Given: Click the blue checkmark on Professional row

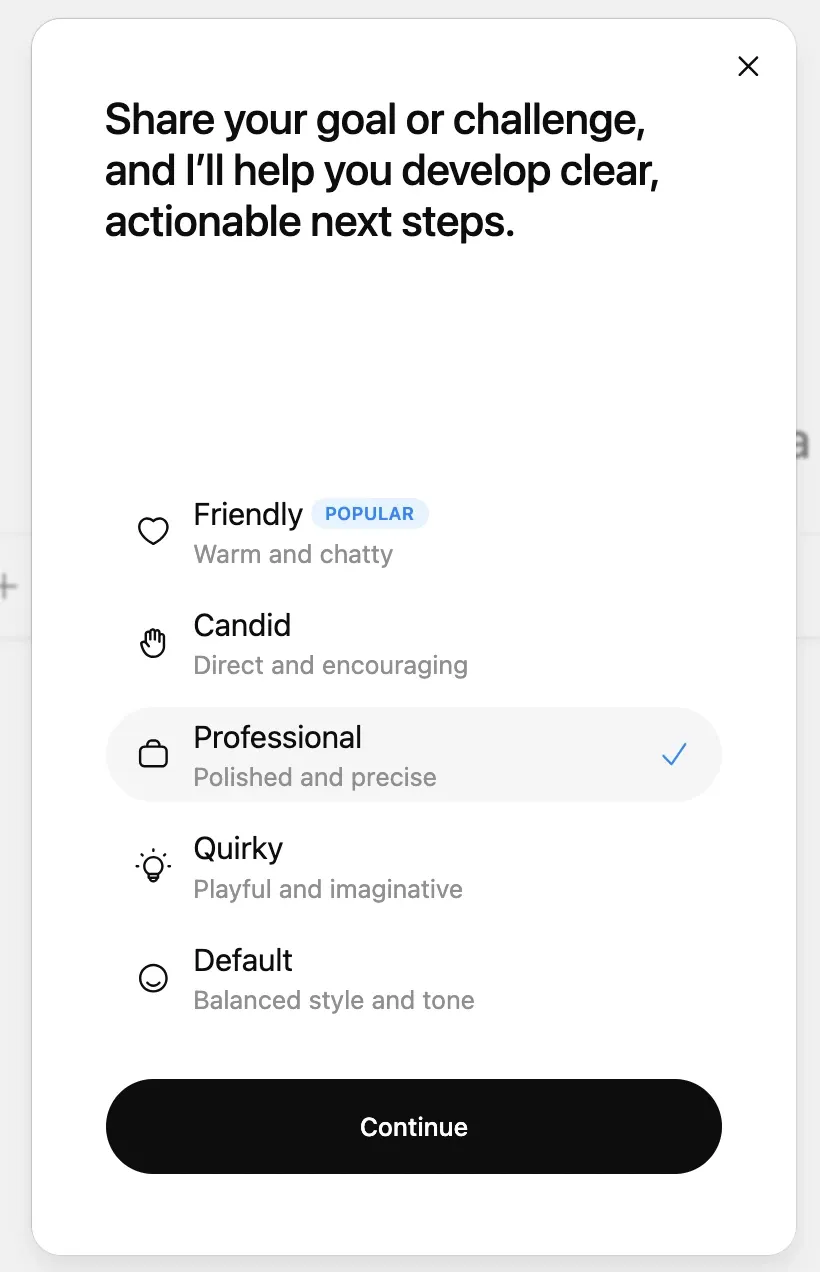Looking at the screenshot, I should [x=674, y=755].
